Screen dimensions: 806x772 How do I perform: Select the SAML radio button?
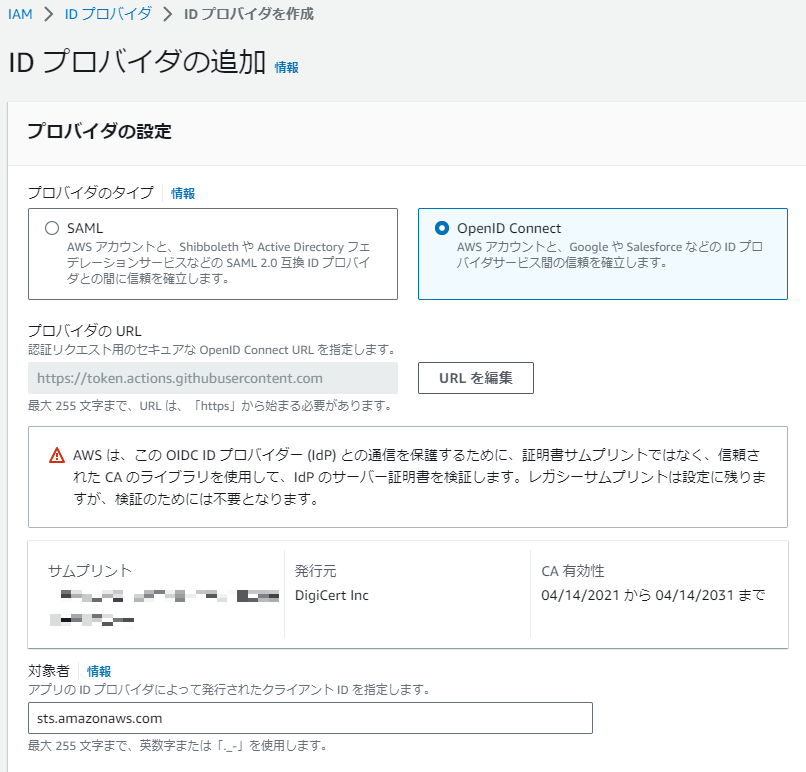click(52, 228)
